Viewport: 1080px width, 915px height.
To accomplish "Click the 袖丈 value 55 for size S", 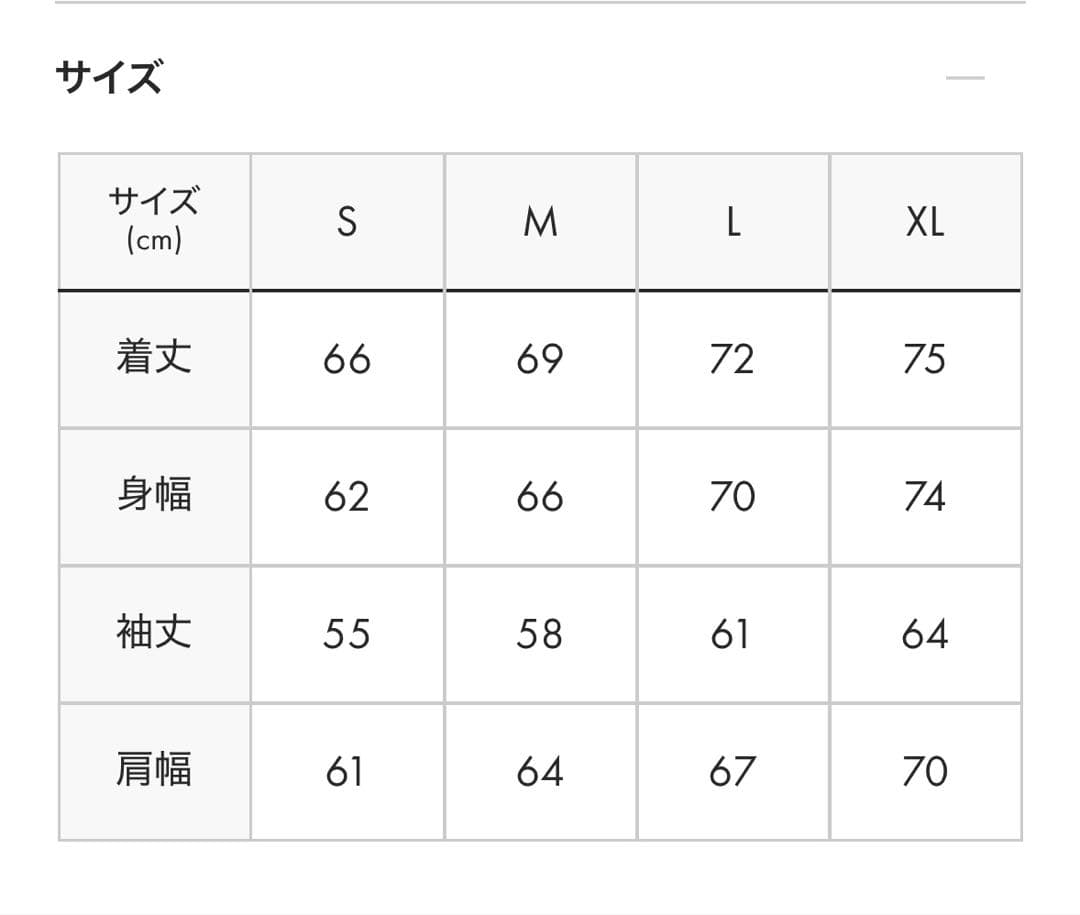I will (345, 633).
